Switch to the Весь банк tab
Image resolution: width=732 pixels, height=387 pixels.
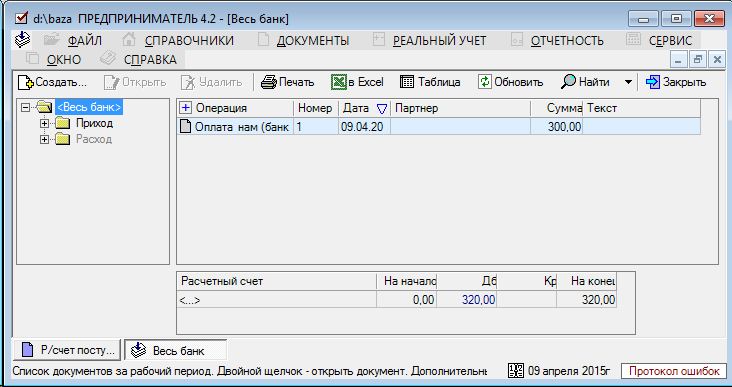point(176,350)
